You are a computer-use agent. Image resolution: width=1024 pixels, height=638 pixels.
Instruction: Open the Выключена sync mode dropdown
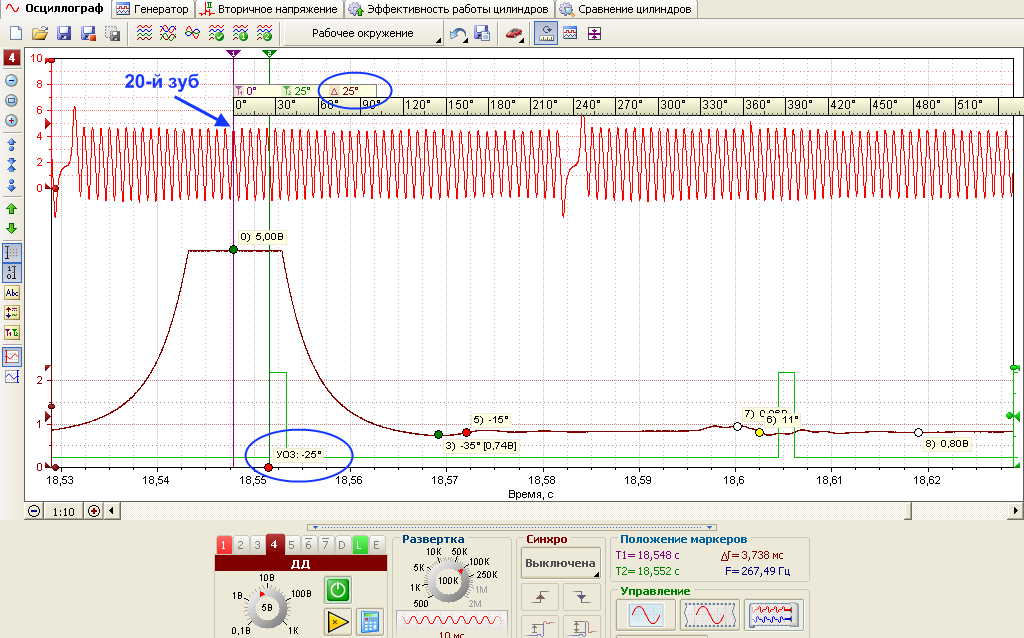560,563
